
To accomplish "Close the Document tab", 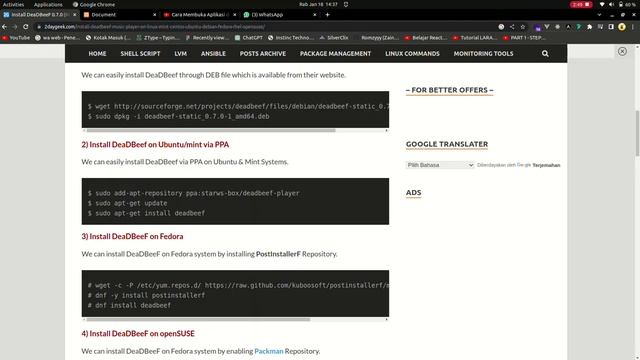I will coord(154,15).
